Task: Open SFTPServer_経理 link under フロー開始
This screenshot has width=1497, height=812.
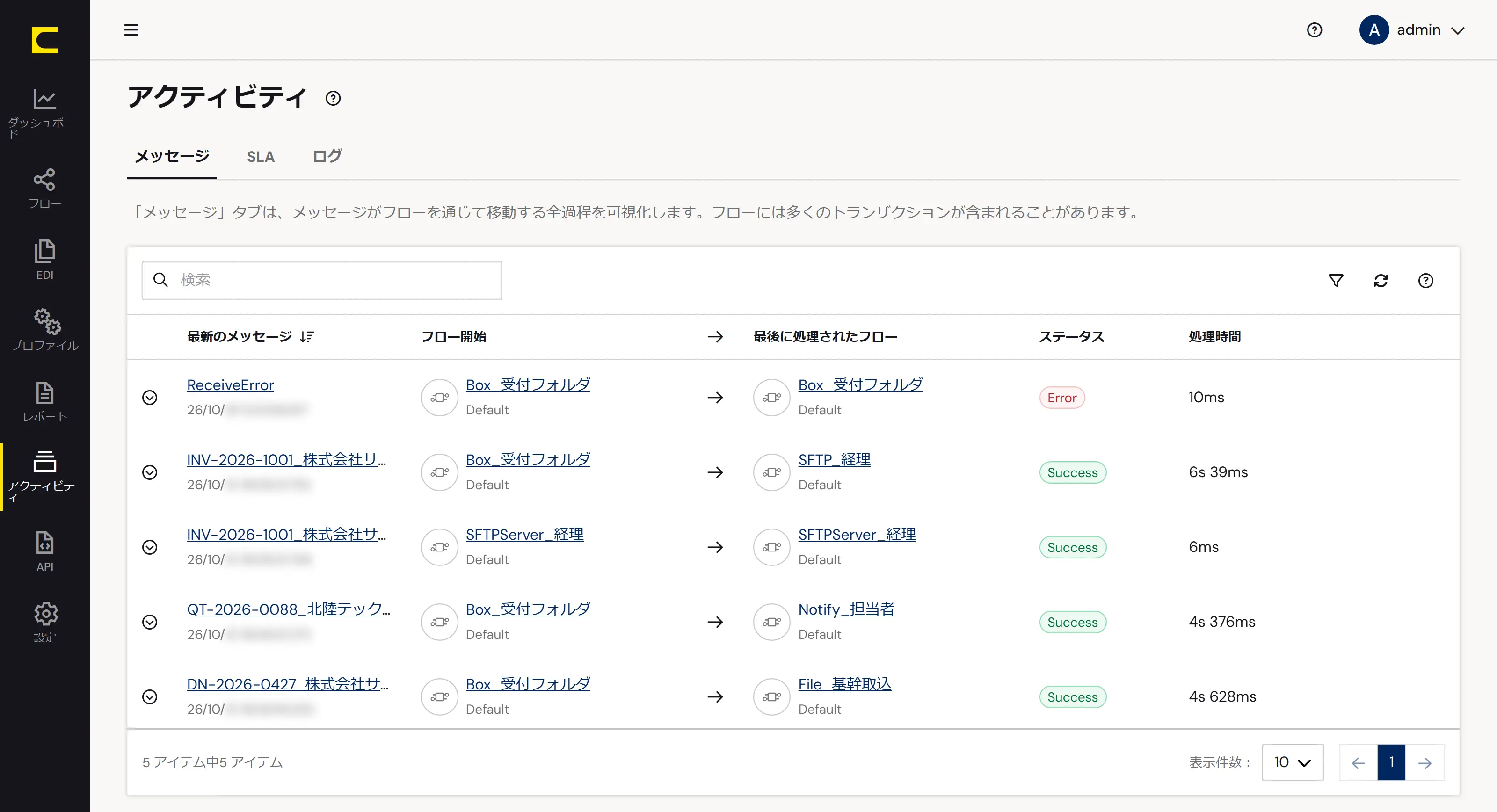Action: click(x=524, y=534)
